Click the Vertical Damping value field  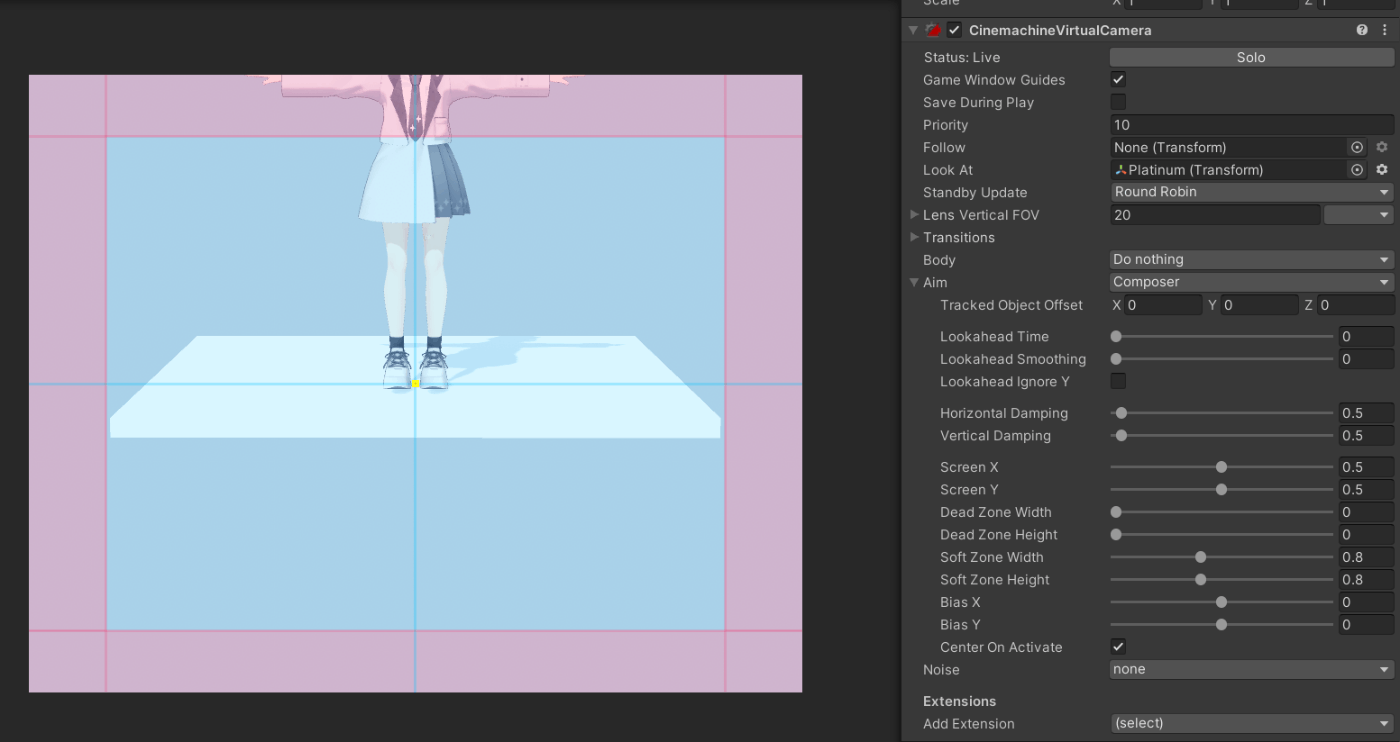pyautogui.click(x=1366, y=435)
